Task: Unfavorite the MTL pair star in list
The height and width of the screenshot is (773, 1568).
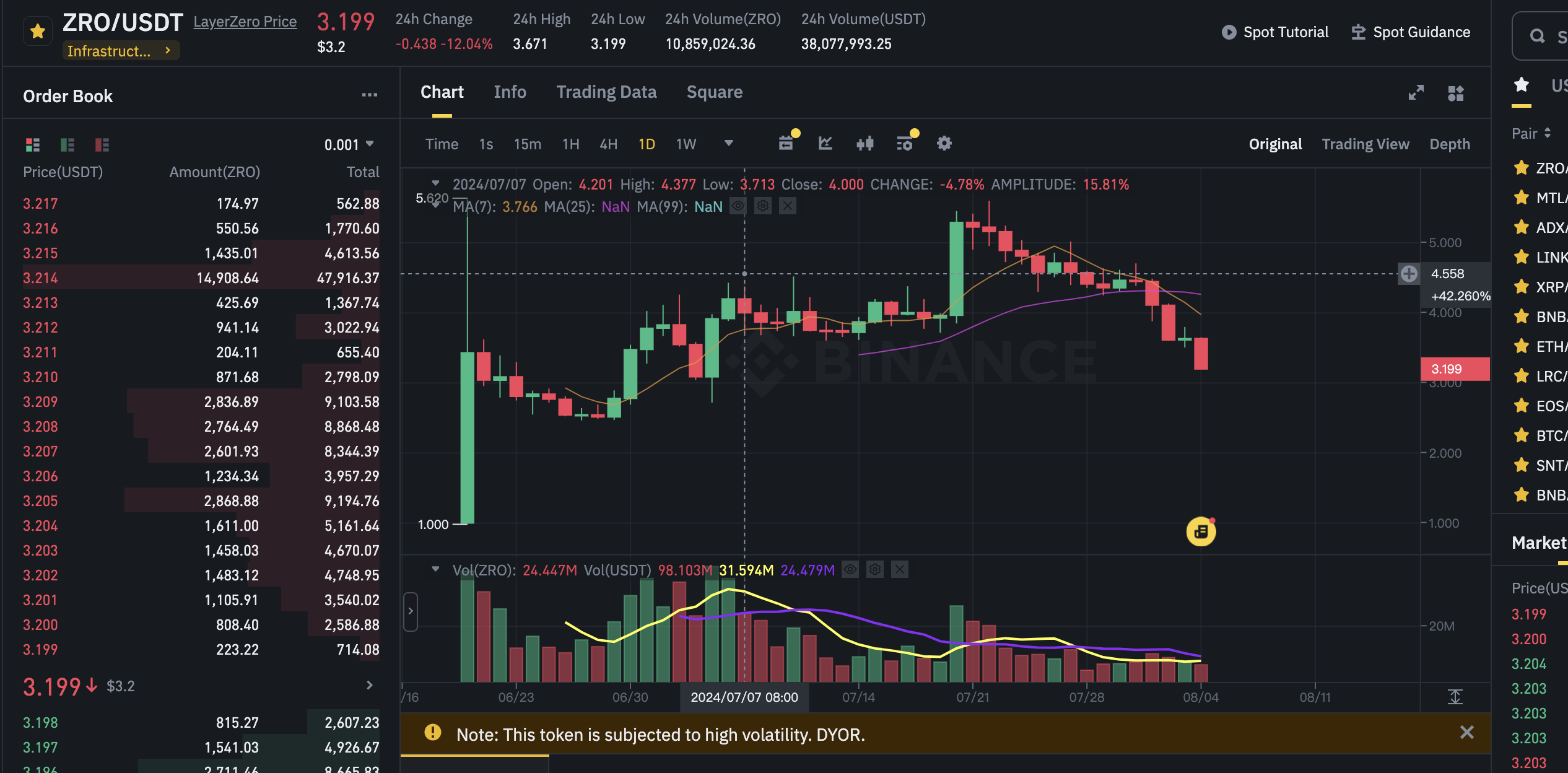Action: [x=1522, y=198]
